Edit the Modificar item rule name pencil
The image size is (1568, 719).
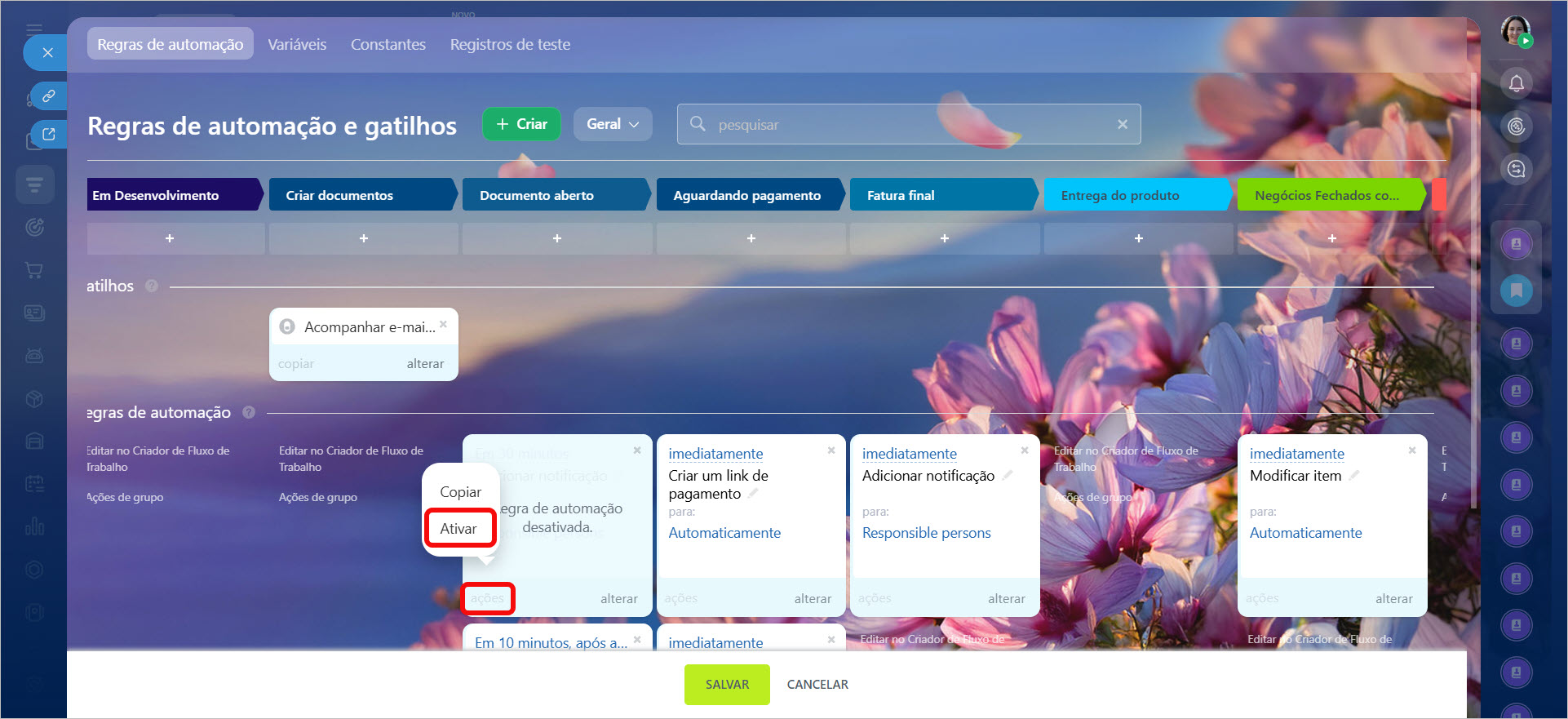[1354, 475]
